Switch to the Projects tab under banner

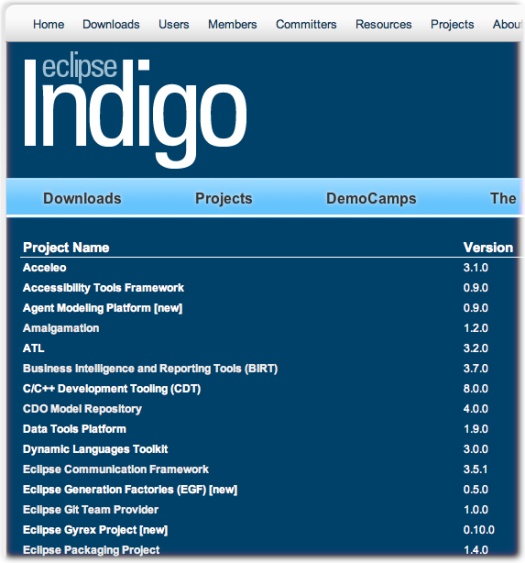(224, 199)
